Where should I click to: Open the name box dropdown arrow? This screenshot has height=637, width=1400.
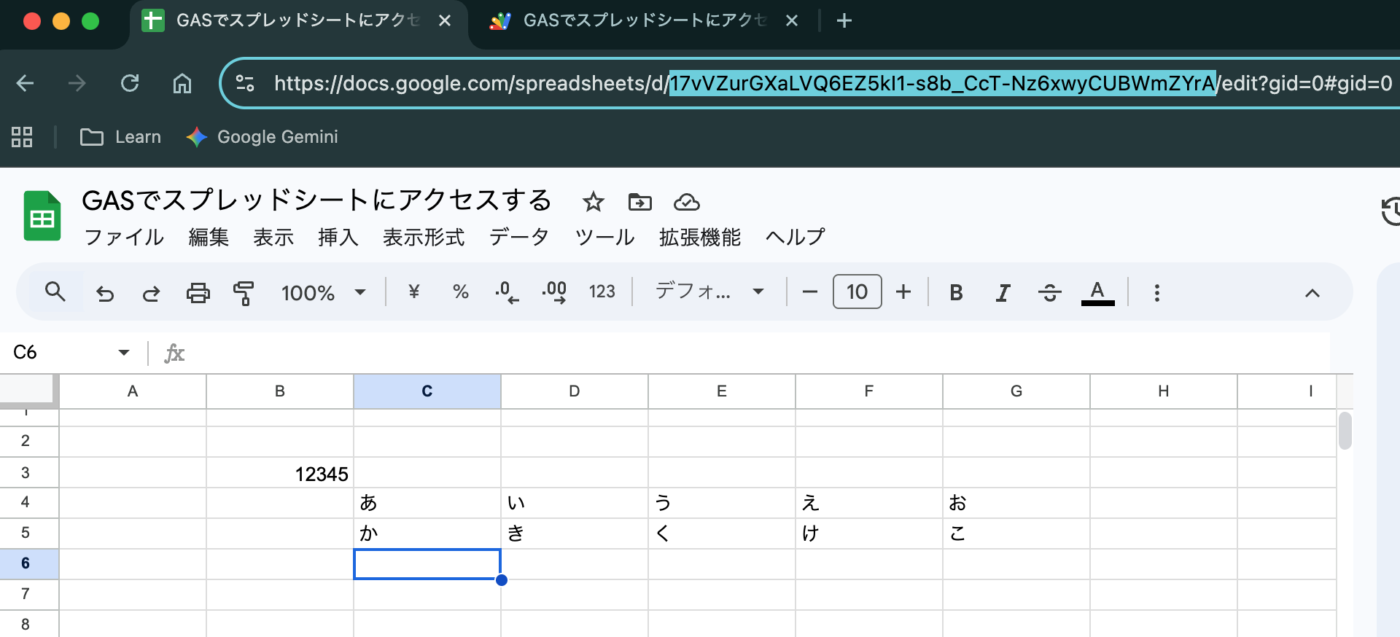point(124,353)
